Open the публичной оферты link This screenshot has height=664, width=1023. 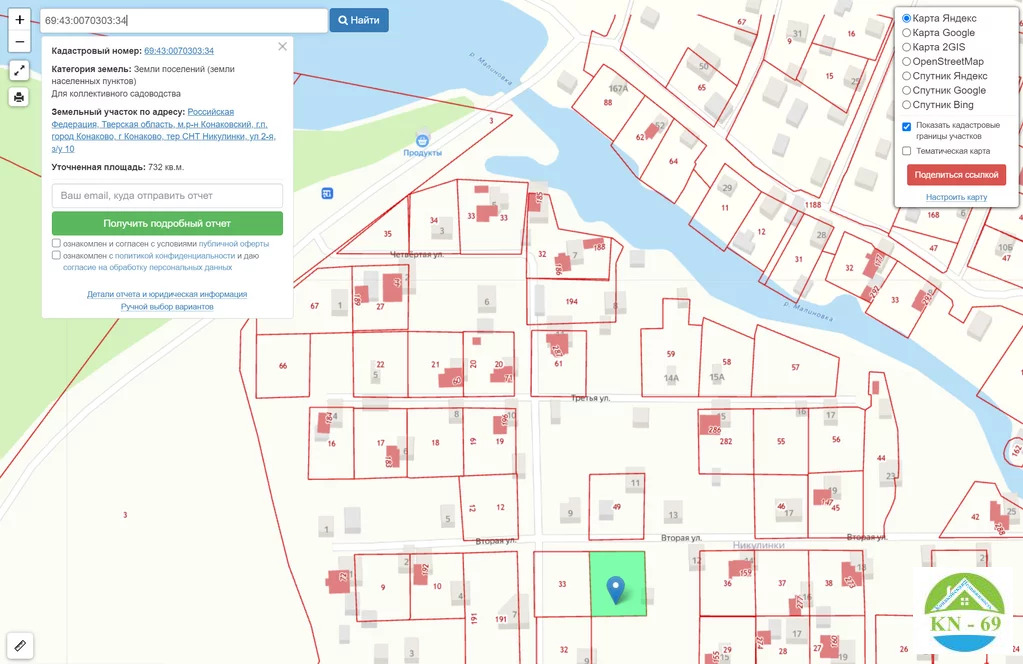(234, 244)
